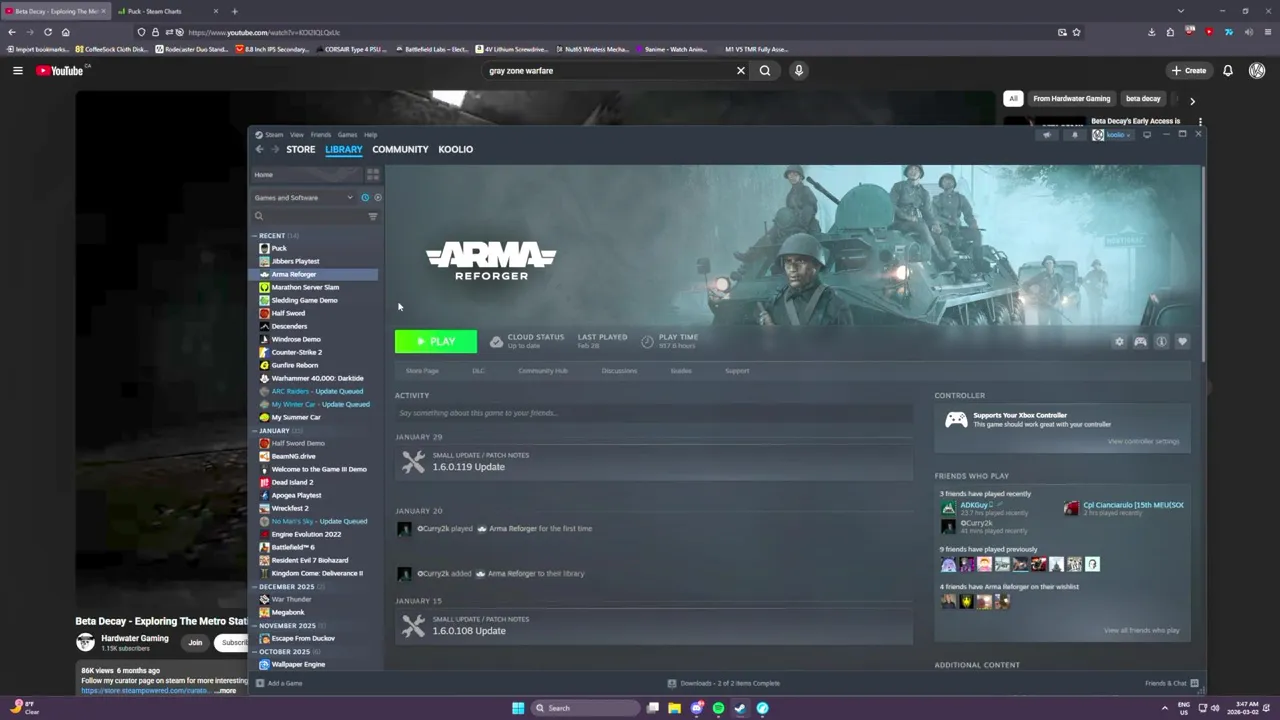The image size is (1280, 720).
Task: Open the Games and Software filter dropdown
Action: click(304, 197)
